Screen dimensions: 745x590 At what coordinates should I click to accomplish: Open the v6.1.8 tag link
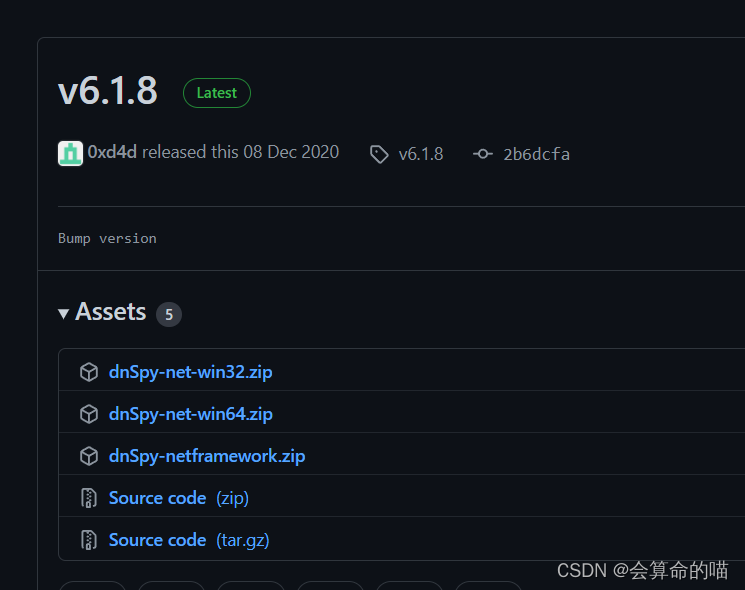pyautogui.click(x=421, y=154)
